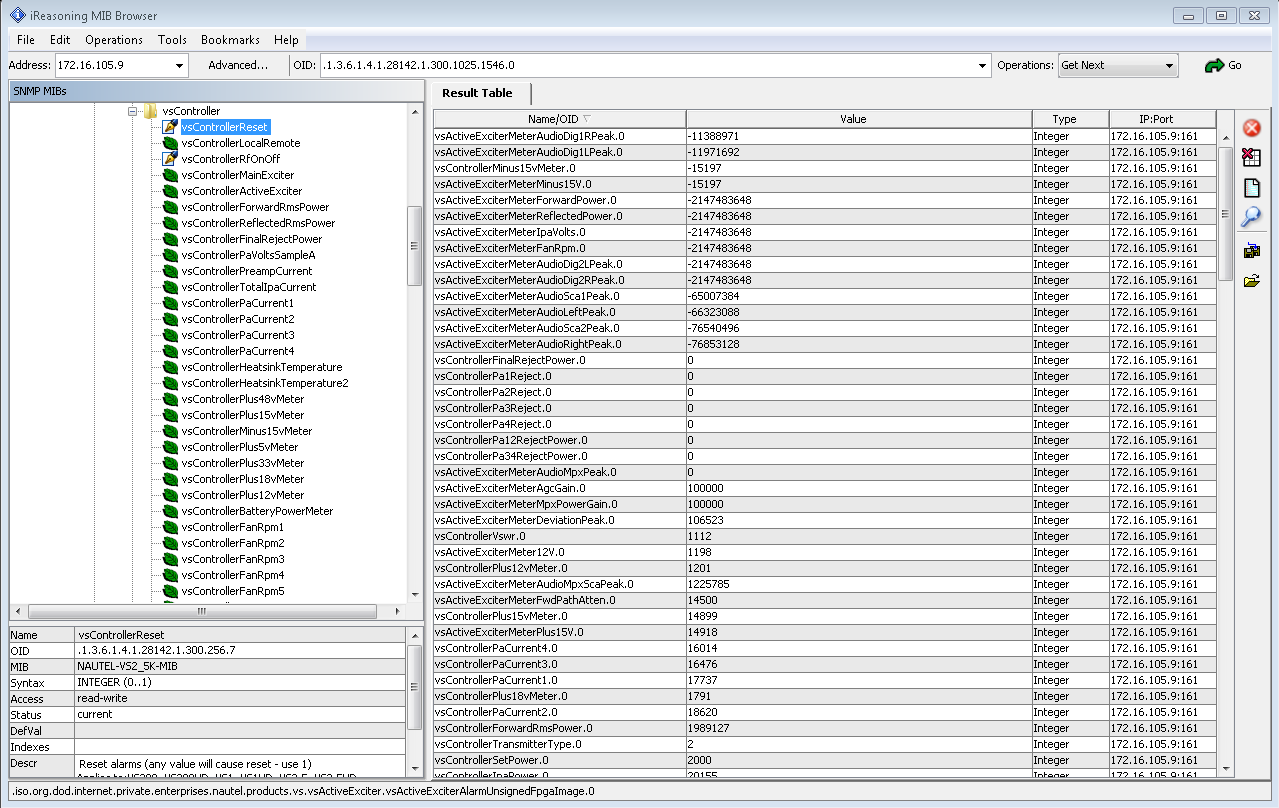Click the sort arrow in the Name/OID header
This screenshot has height=808, width=1279.
click(588, 119)
